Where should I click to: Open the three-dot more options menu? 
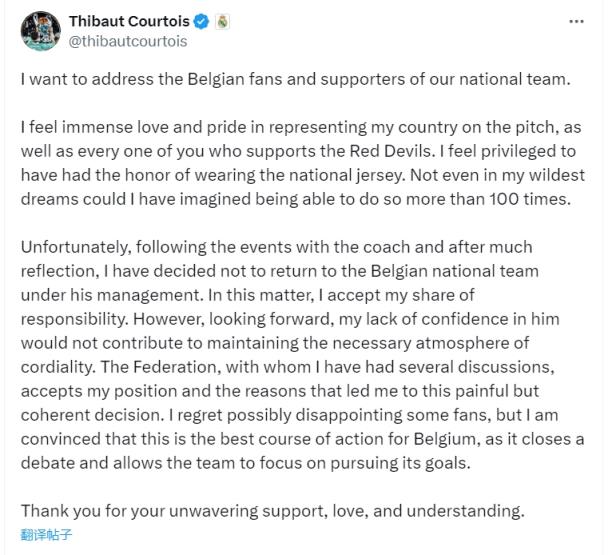576,21
